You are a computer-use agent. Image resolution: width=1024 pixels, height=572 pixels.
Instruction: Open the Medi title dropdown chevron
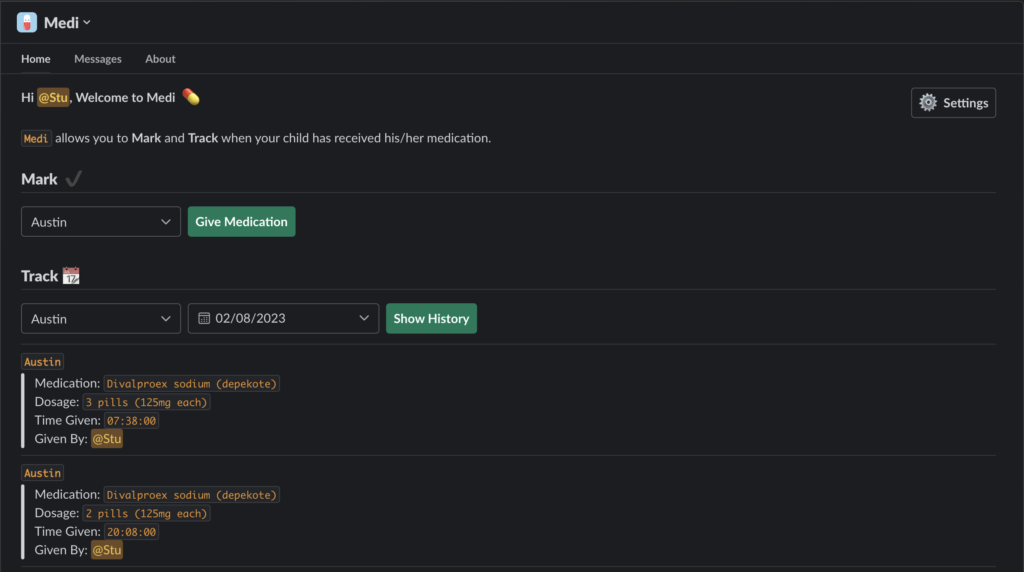pyautogui.click(x=87, y=22)
